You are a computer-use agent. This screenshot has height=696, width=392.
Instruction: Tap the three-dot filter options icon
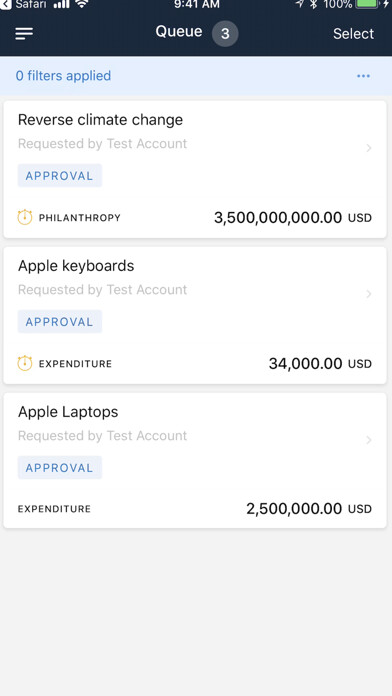click(363, 76)
